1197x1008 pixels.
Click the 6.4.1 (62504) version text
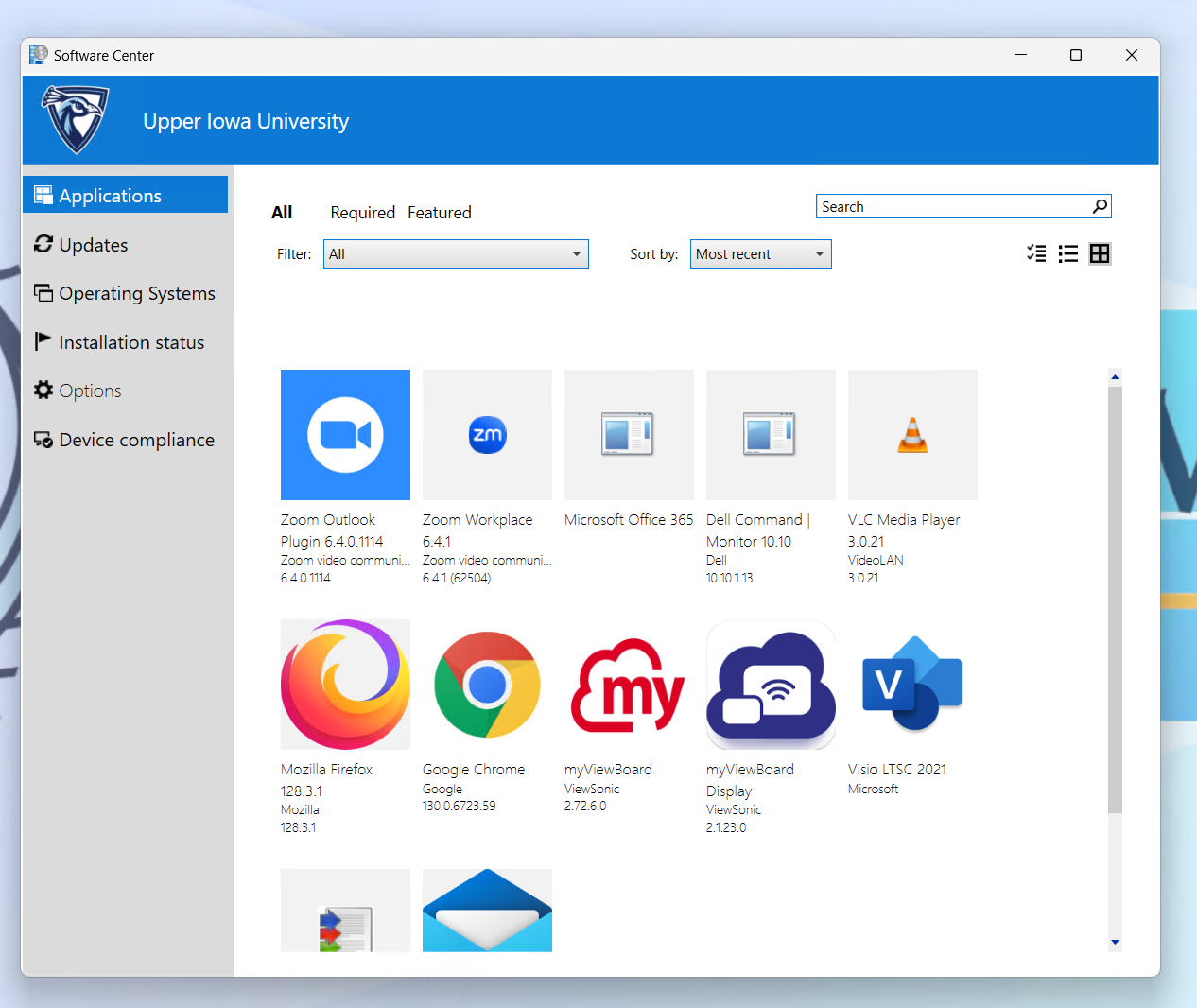point(457,578)
